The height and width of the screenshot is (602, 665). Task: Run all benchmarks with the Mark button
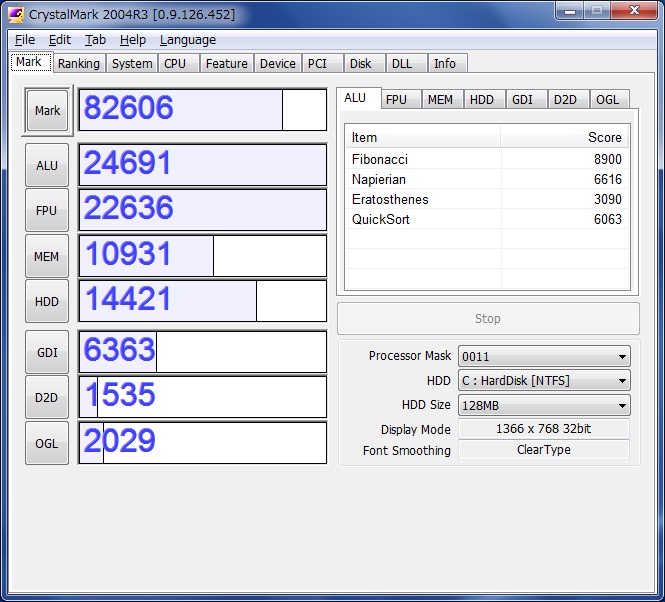[47, 110]
